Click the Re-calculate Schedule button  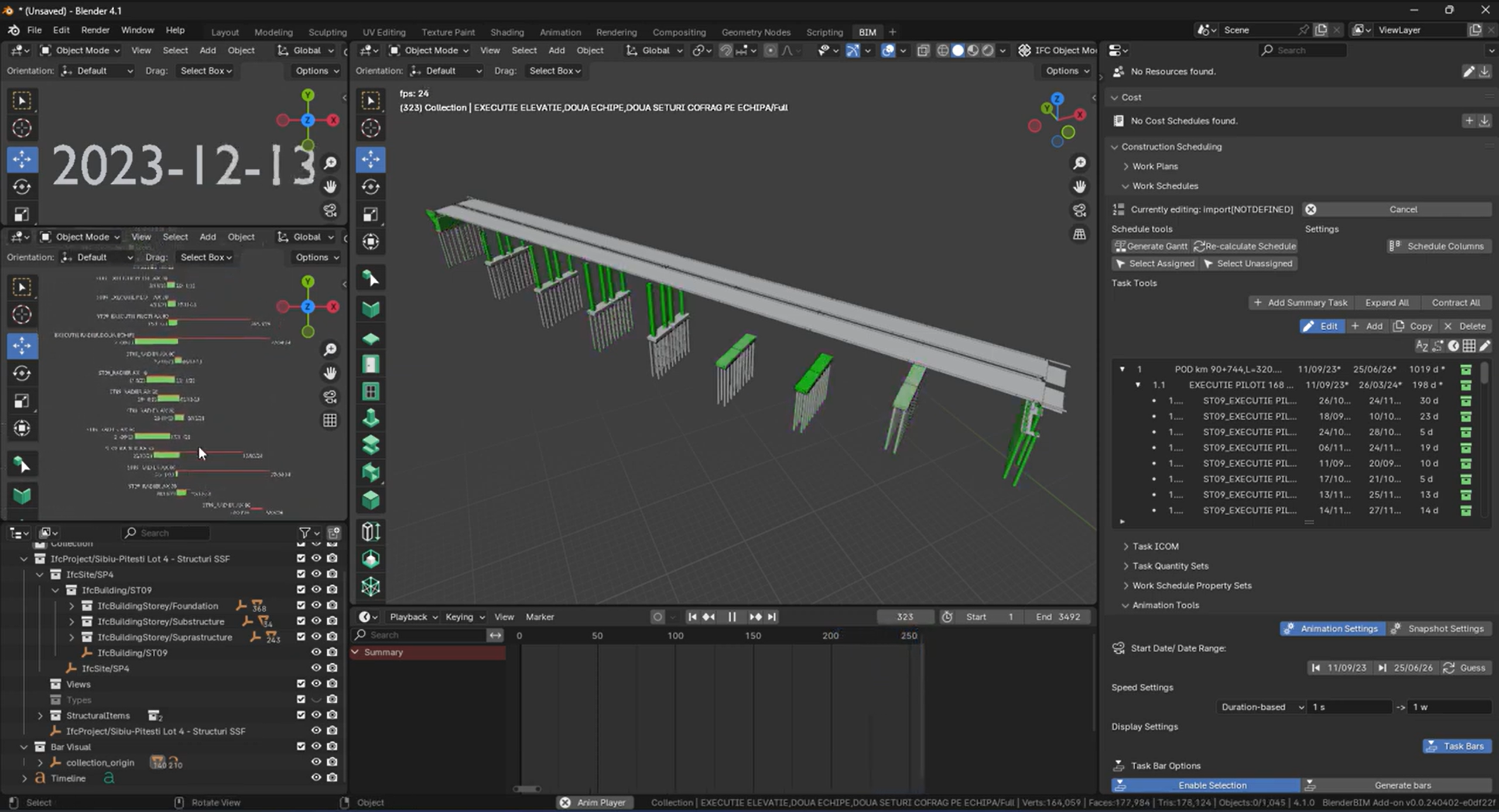click(1245, 246)
